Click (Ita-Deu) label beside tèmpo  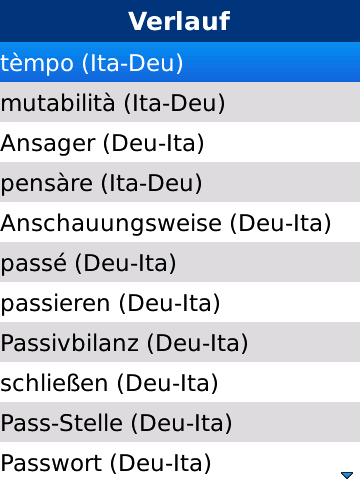(133, 64)
